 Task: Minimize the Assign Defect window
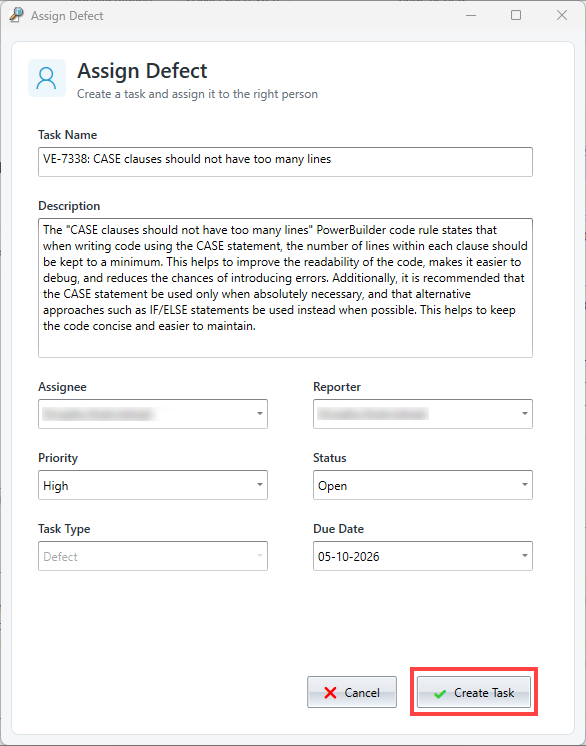471,15
